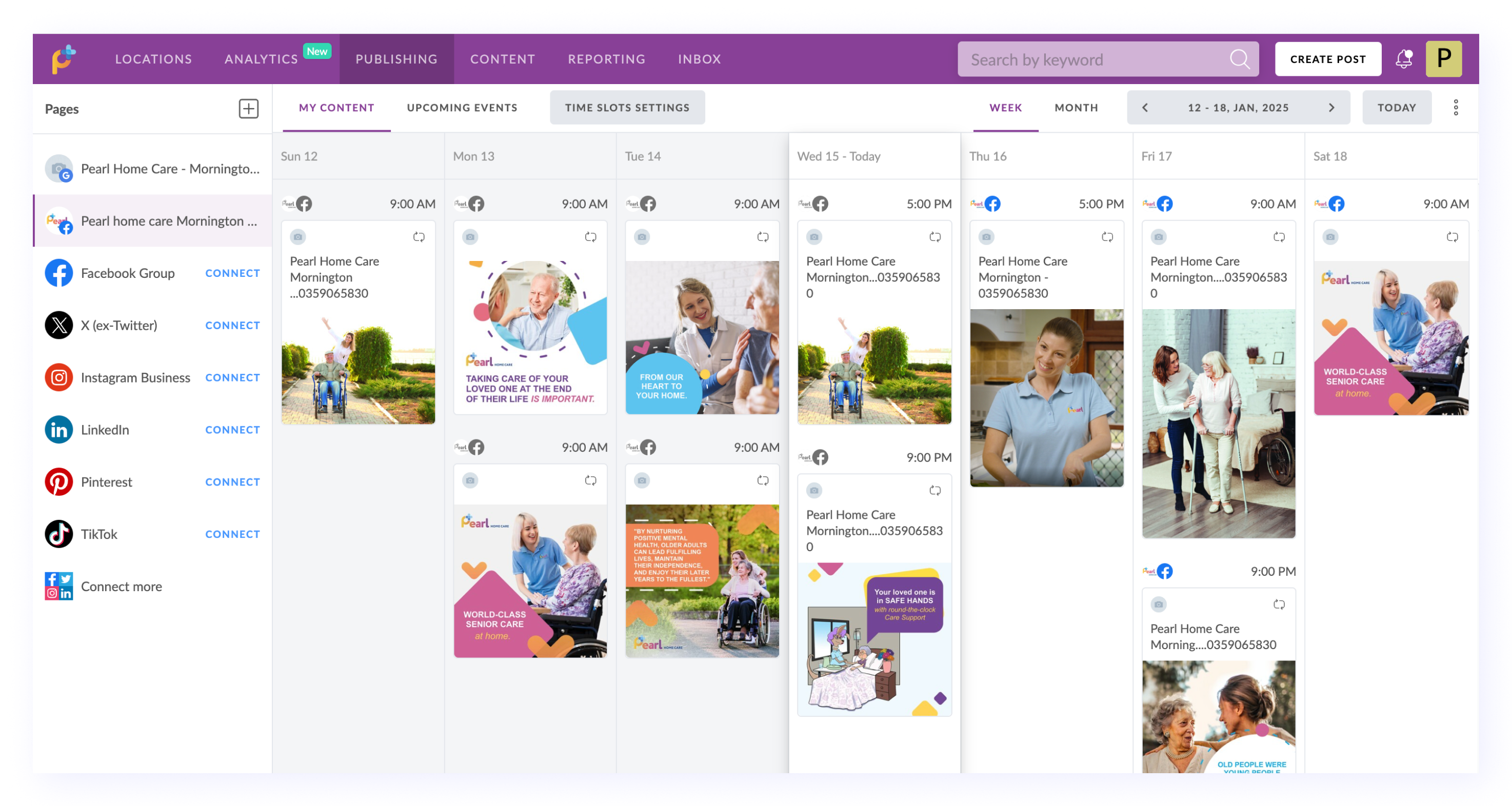Open Safe Hands cartoon post image

pos(874,639)
